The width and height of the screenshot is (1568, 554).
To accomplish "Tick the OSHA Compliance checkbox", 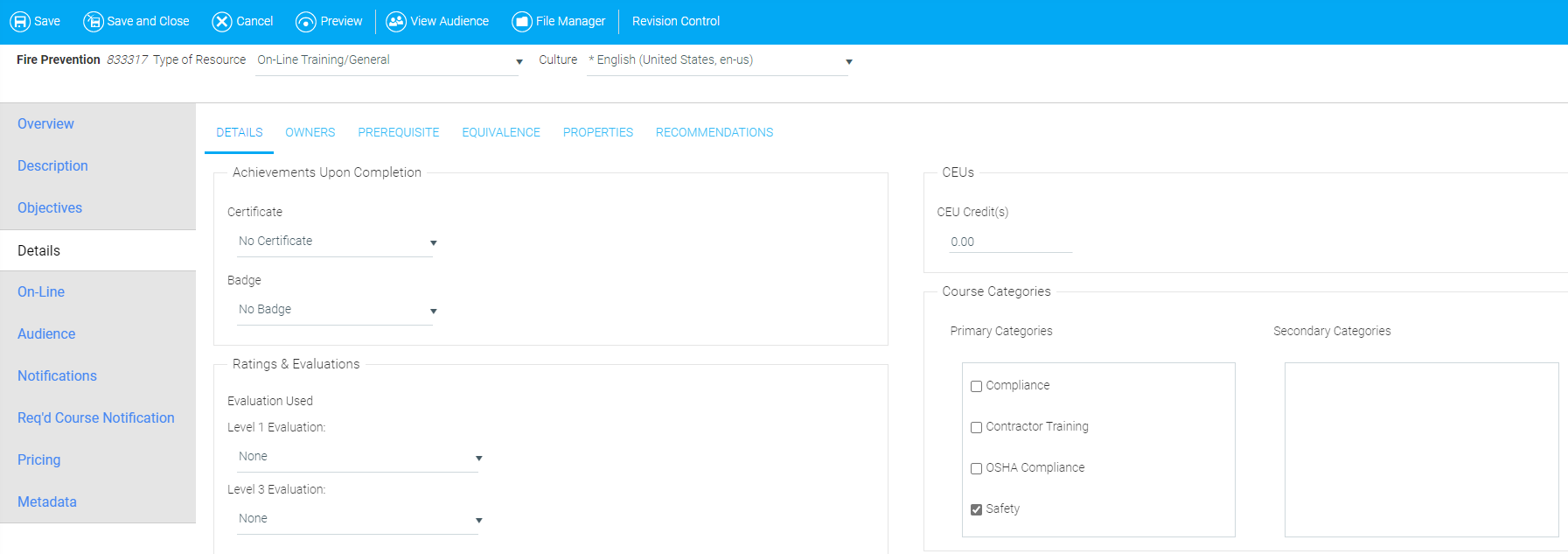I will tap(976, 468).
